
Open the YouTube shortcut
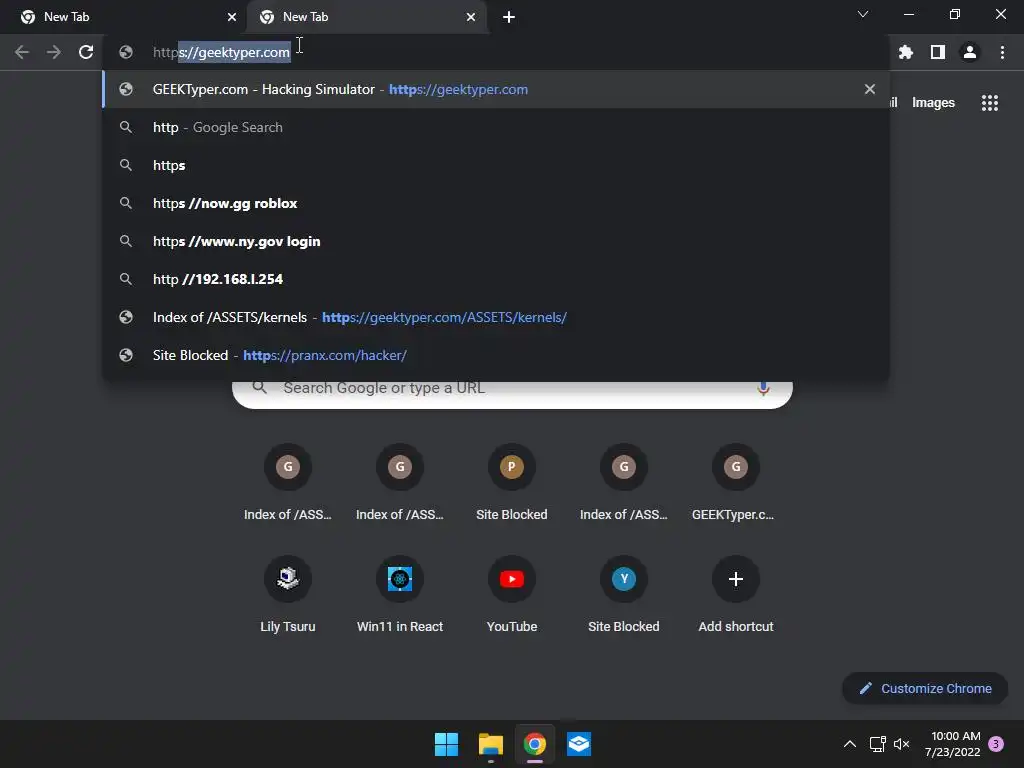click(x=512, y=595)
